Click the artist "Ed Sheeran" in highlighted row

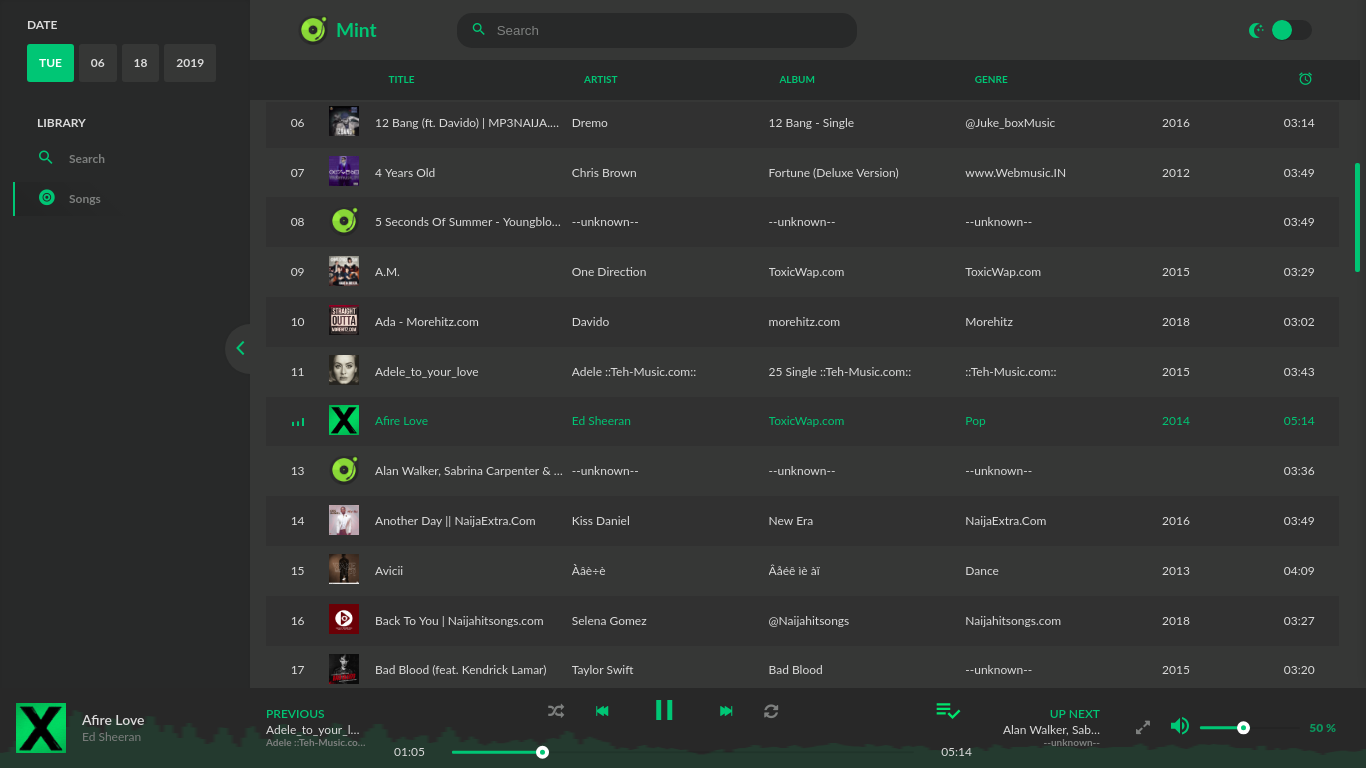coord(601,421)
